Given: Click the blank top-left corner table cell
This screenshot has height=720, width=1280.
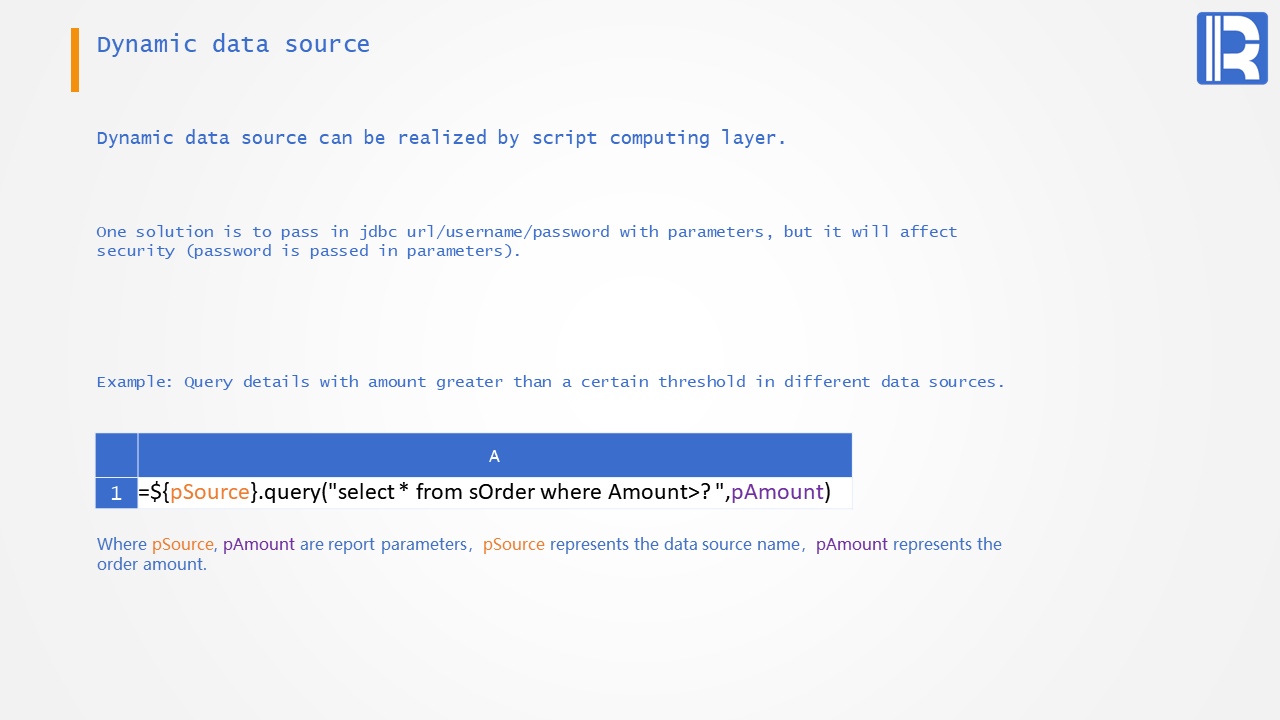Looking at the screenshot, I should pyautogui.click(x=116, y=456).
